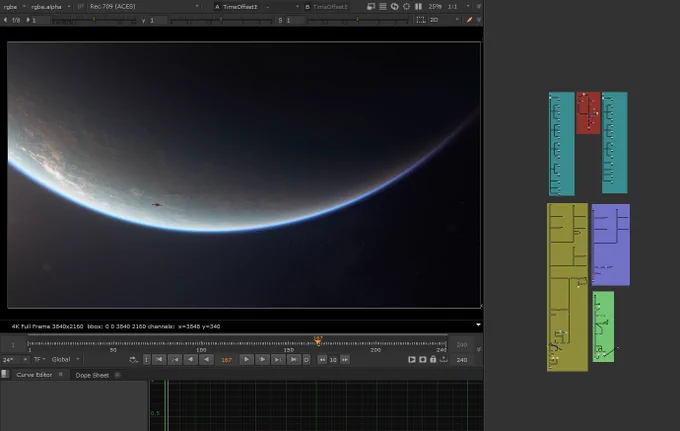The height and width of the screenshot is (431, 680).
Task: Click the pane menu icon left of Curve Editor
Action: pos(5,374)
